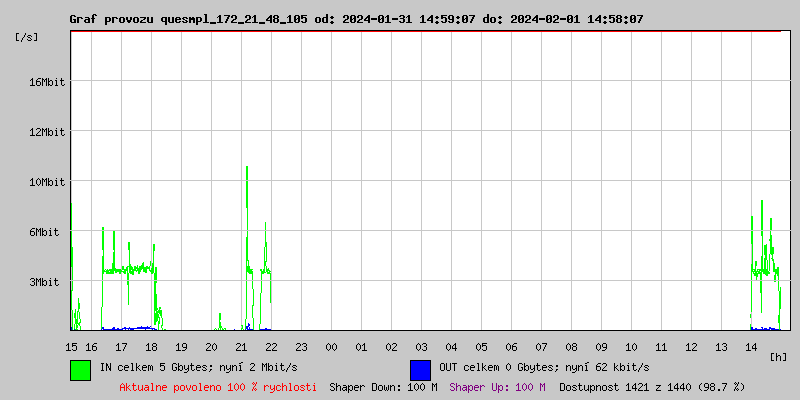Select hour 21 on the time axis
Screen dimensions: 800x400
coord(241,347)
